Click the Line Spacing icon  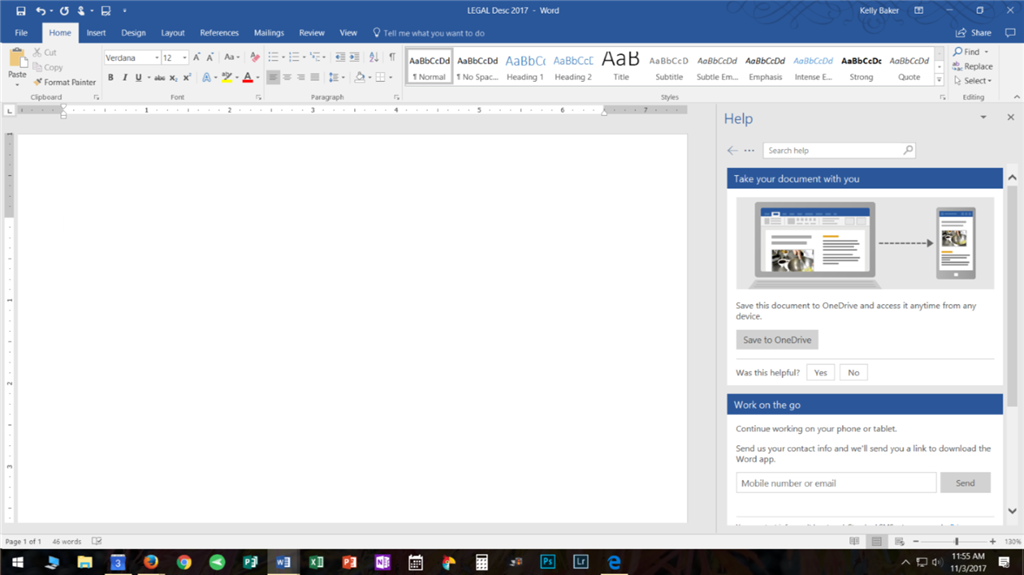[x=334, y=78]
